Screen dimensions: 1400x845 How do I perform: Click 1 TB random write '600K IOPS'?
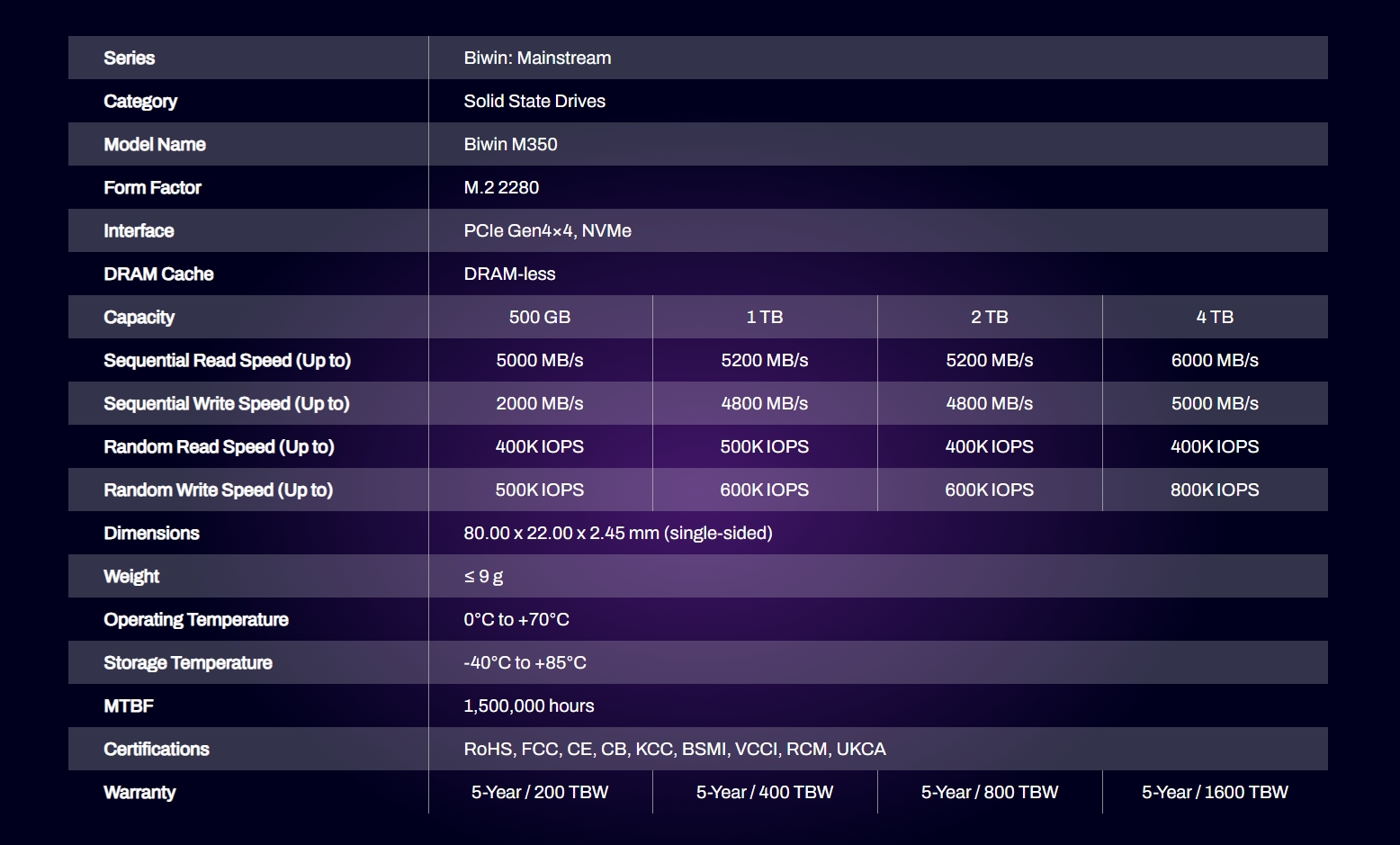(x=765, y=490)
